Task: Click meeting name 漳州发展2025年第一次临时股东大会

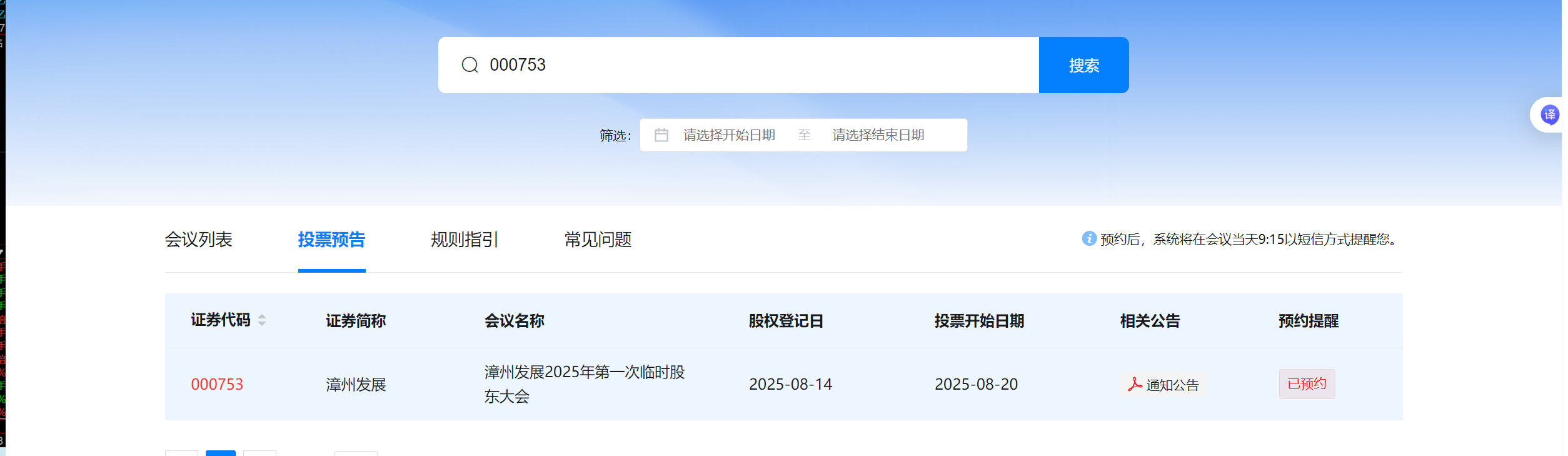Action: click(x=585, y=384)
